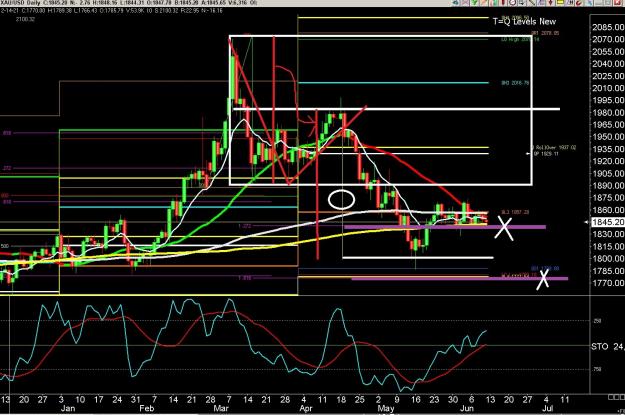Viewport: 625px width, 415px height.
Task: Click the 2085.00 price axis label
Action: click(608, 27)
